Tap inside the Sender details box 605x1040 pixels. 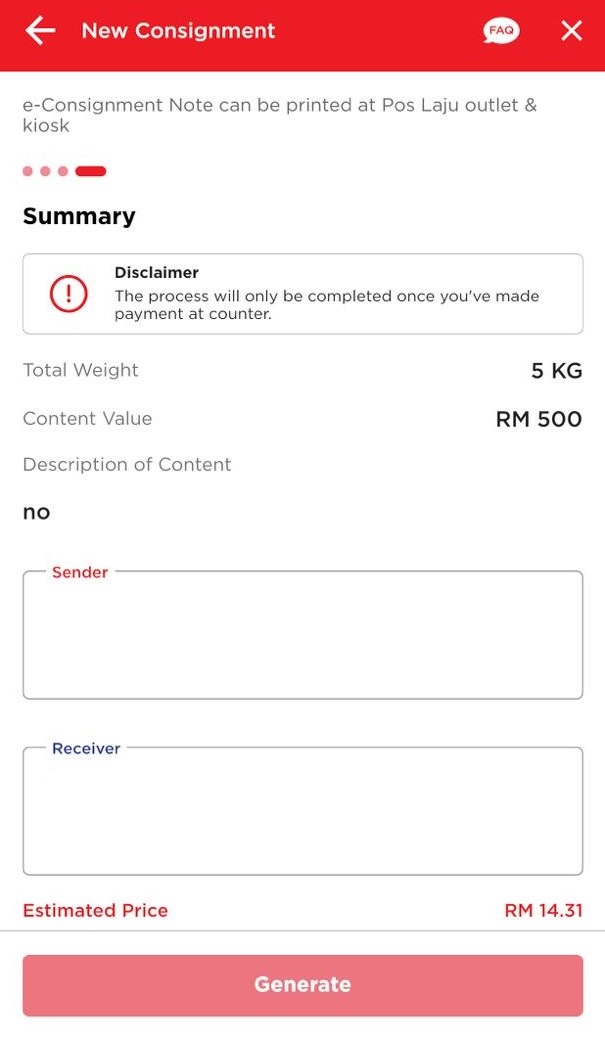tap(302, 636)
